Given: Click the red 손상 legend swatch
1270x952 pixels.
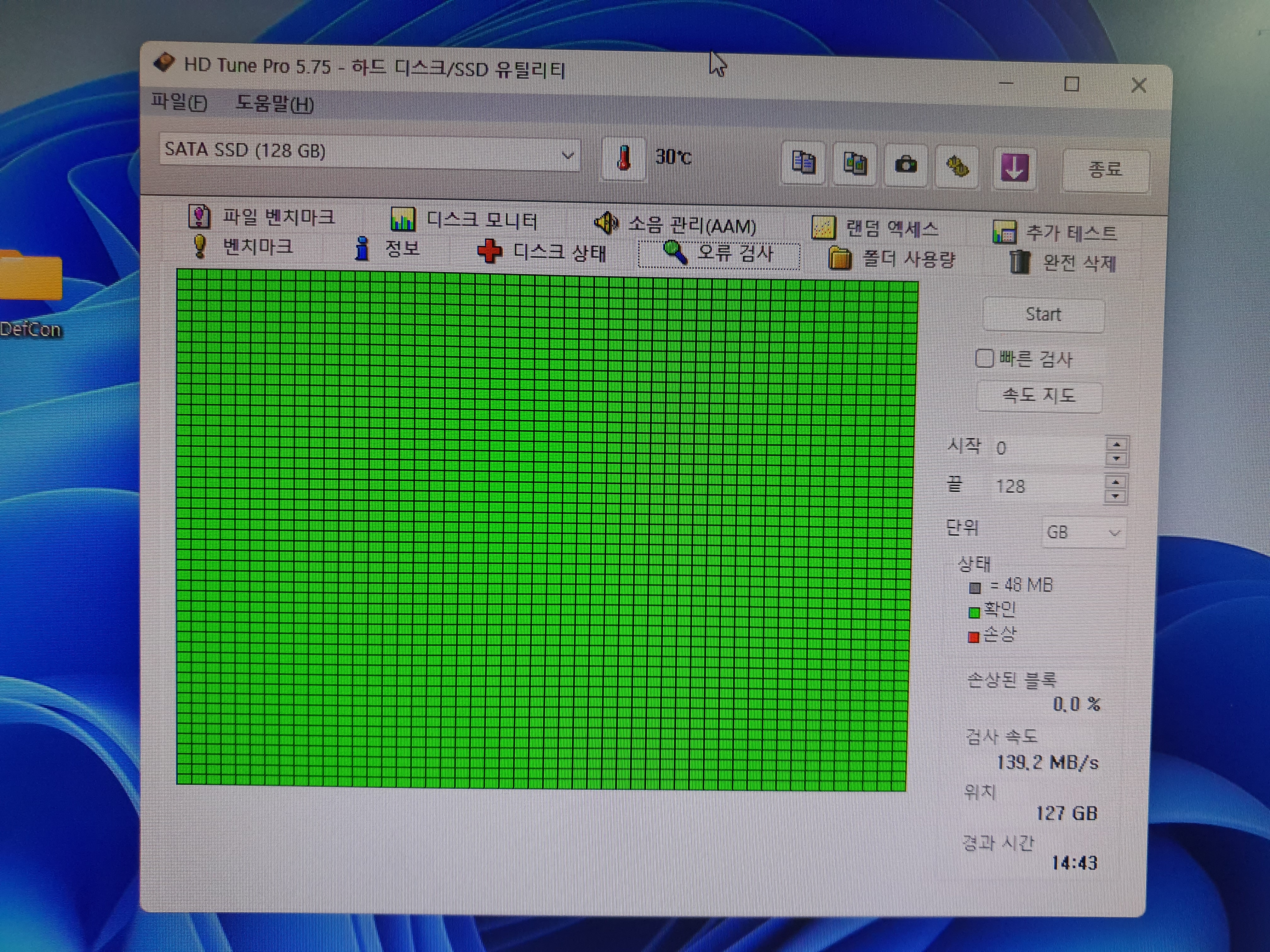Looking at the screenshot, I should click(973, 637).
